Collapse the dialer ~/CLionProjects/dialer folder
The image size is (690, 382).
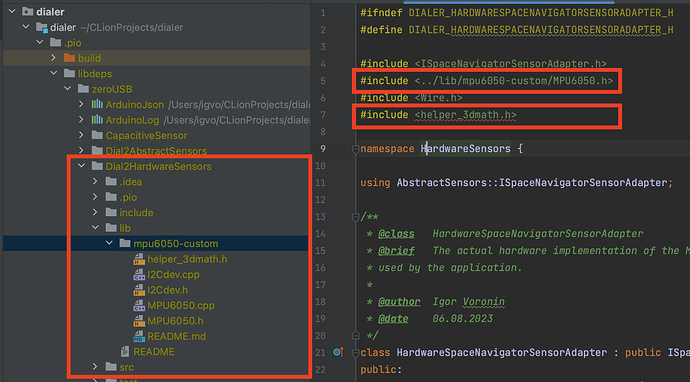(26, 27)
